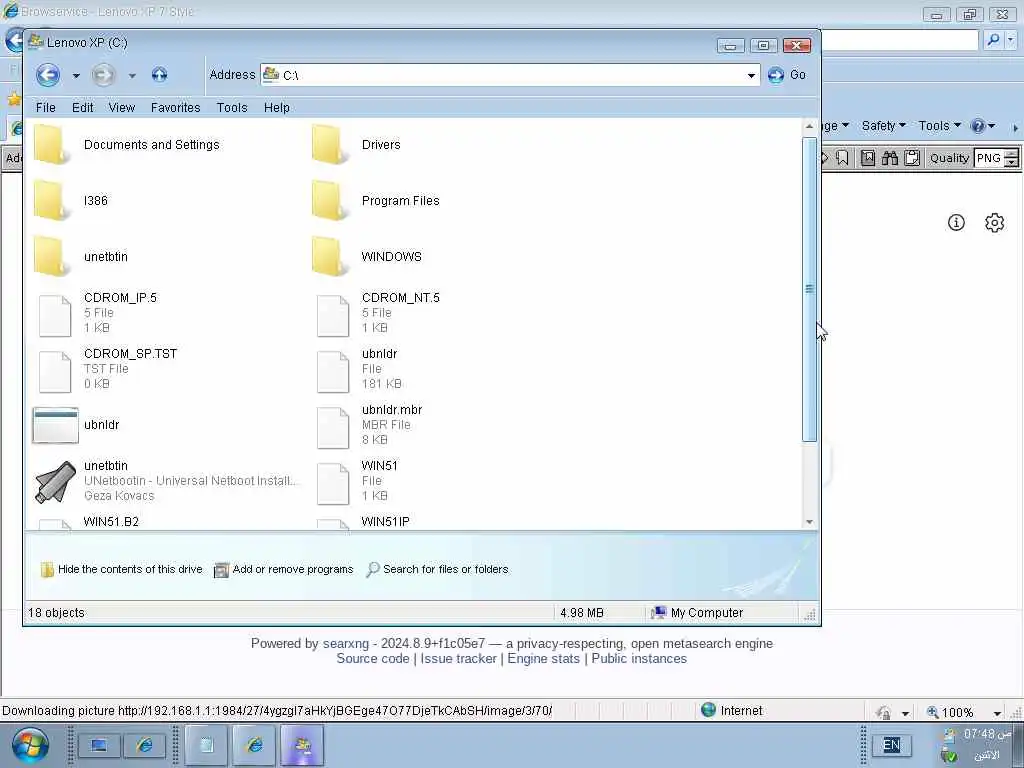This screenshot has width=1024, height=768.
Task: Click Search for files or folders
Action: pos(437,569)
